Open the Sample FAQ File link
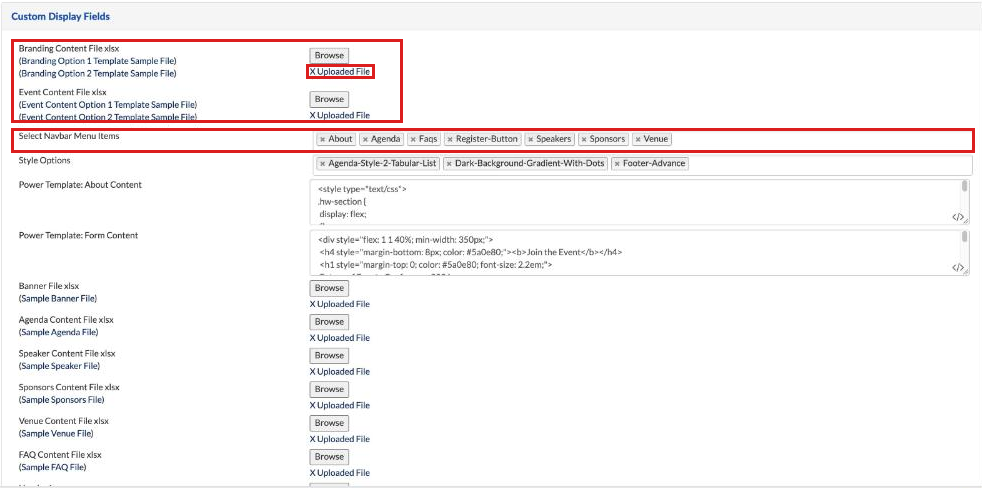Screen dimensions: 982x488 [53, 467]
